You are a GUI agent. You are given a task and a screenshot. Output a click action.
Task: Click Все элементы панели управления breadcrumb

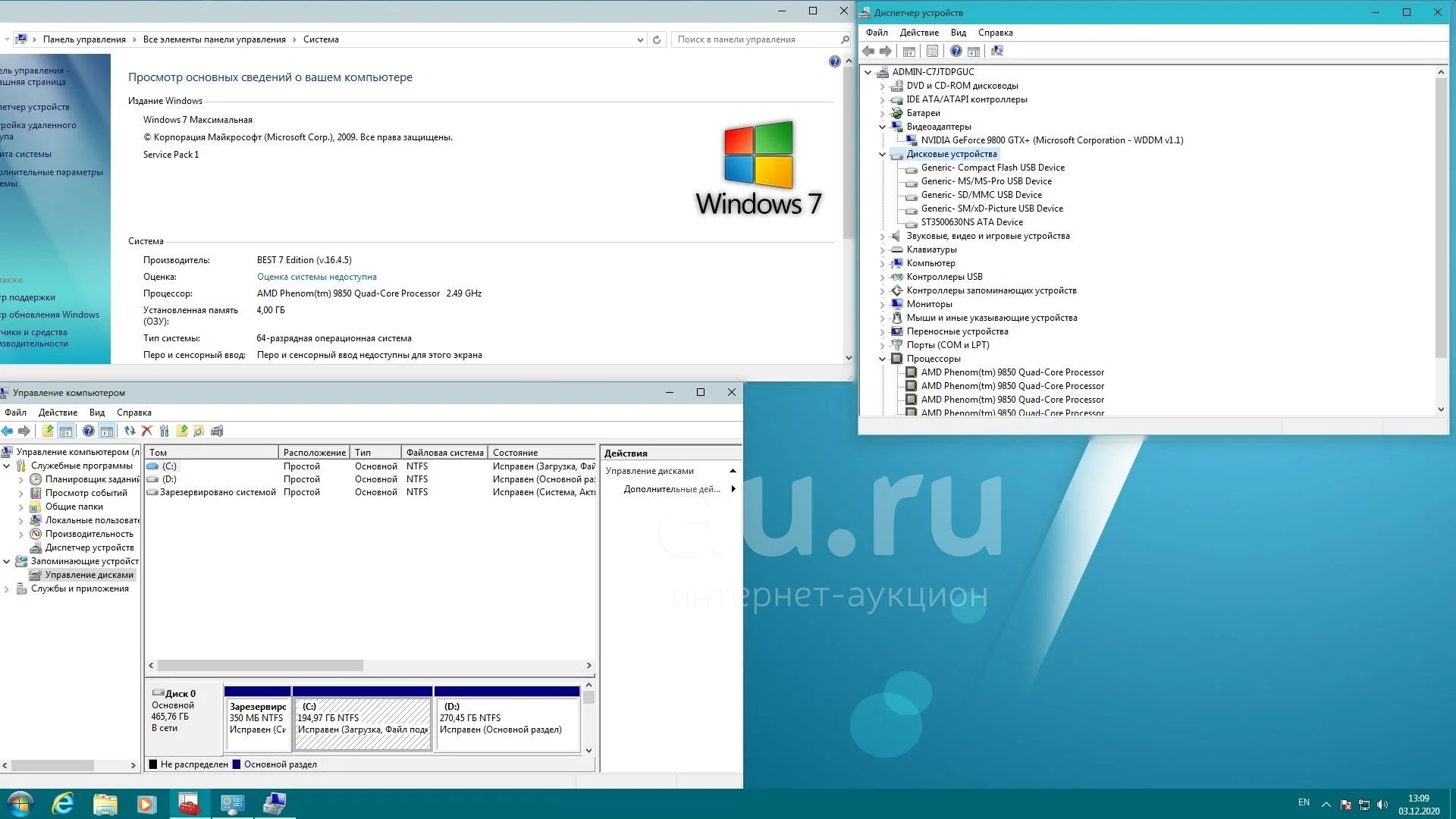point(215,39)
